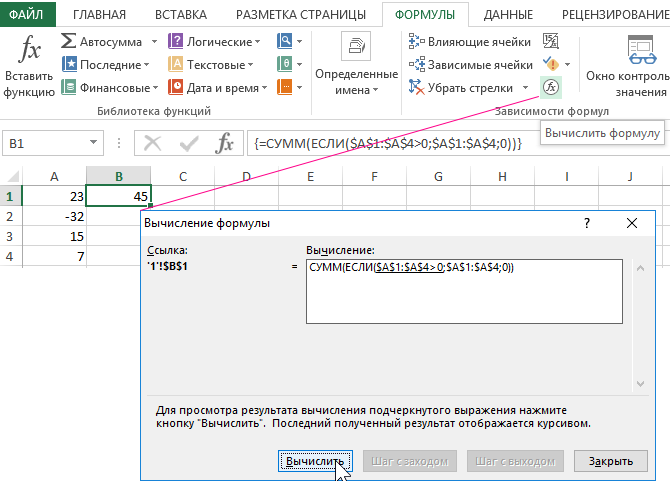The image size is (670, 481).
Task: Expand the Math functions dropdown arrow
Action: pos(300,65)
